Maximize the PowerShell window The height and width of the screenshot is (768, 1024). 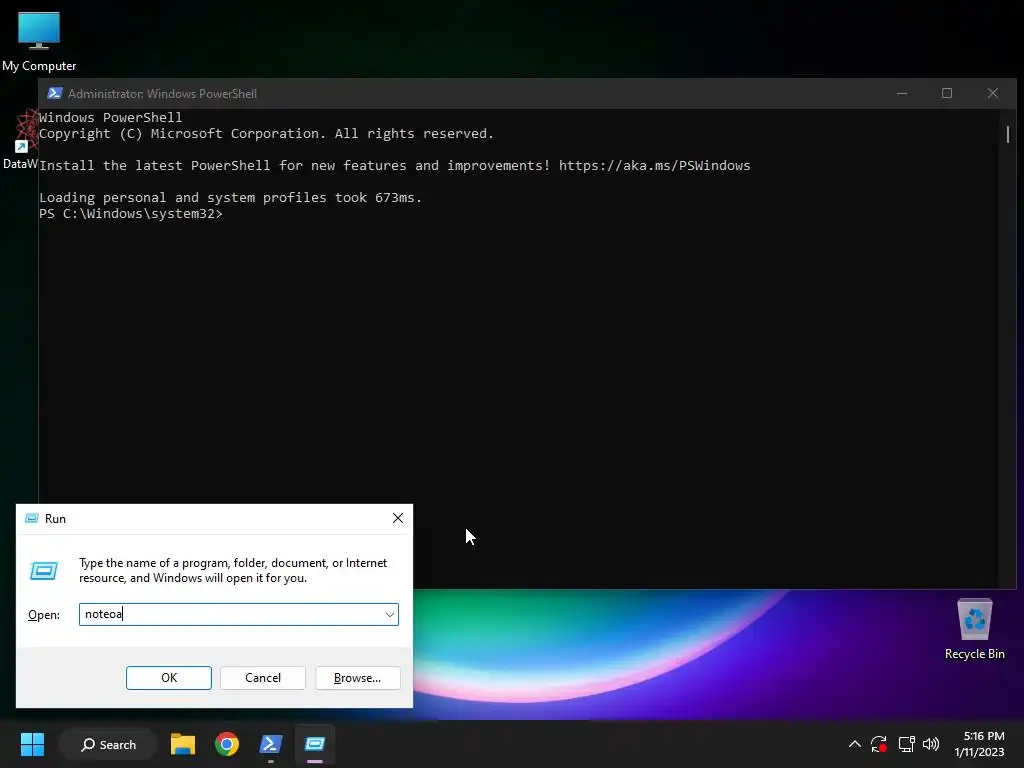coord(946,93)
